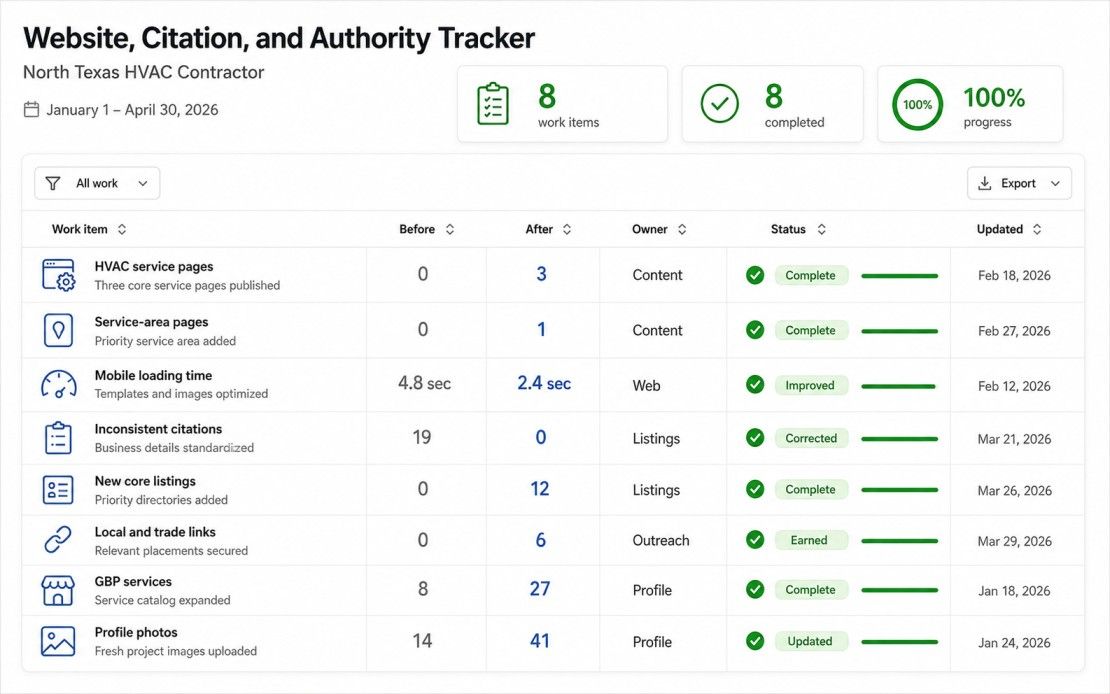Click the date Mar 21, 2026
The width and height of the screenshot is (1110, 694).
[x=1014, y=439]
